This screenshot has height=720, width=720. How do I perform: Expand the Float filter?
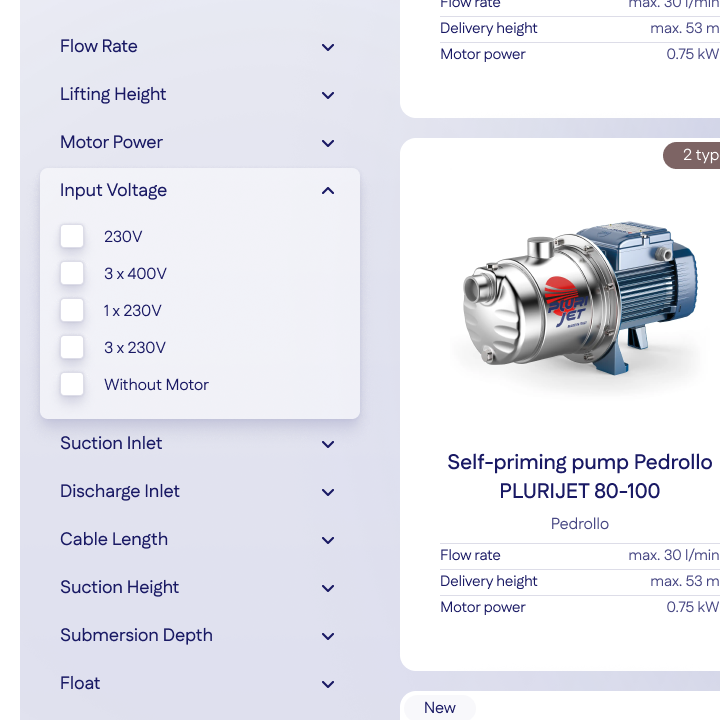coord(197,683)
